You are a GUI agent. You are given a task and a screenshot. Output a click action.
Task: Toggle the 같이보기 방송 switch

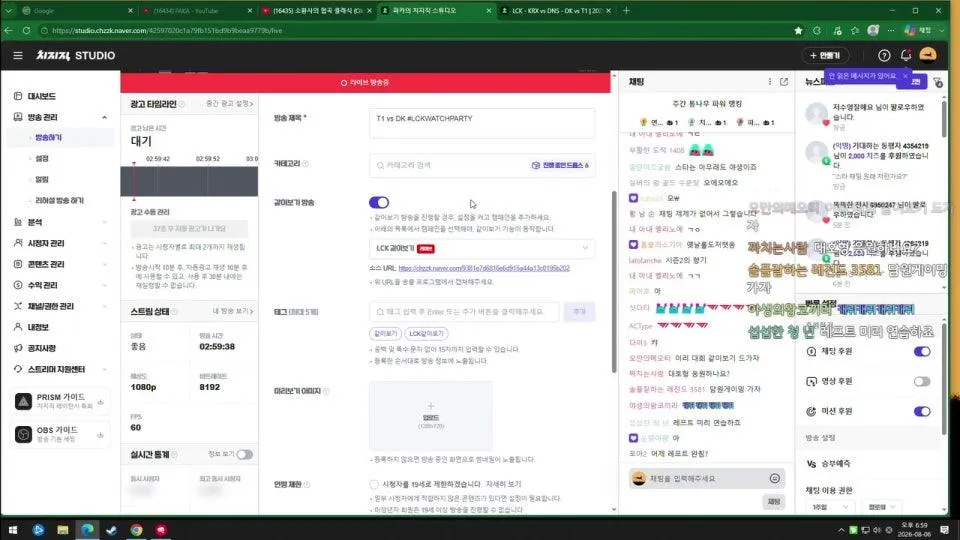[x=379, y=203]
